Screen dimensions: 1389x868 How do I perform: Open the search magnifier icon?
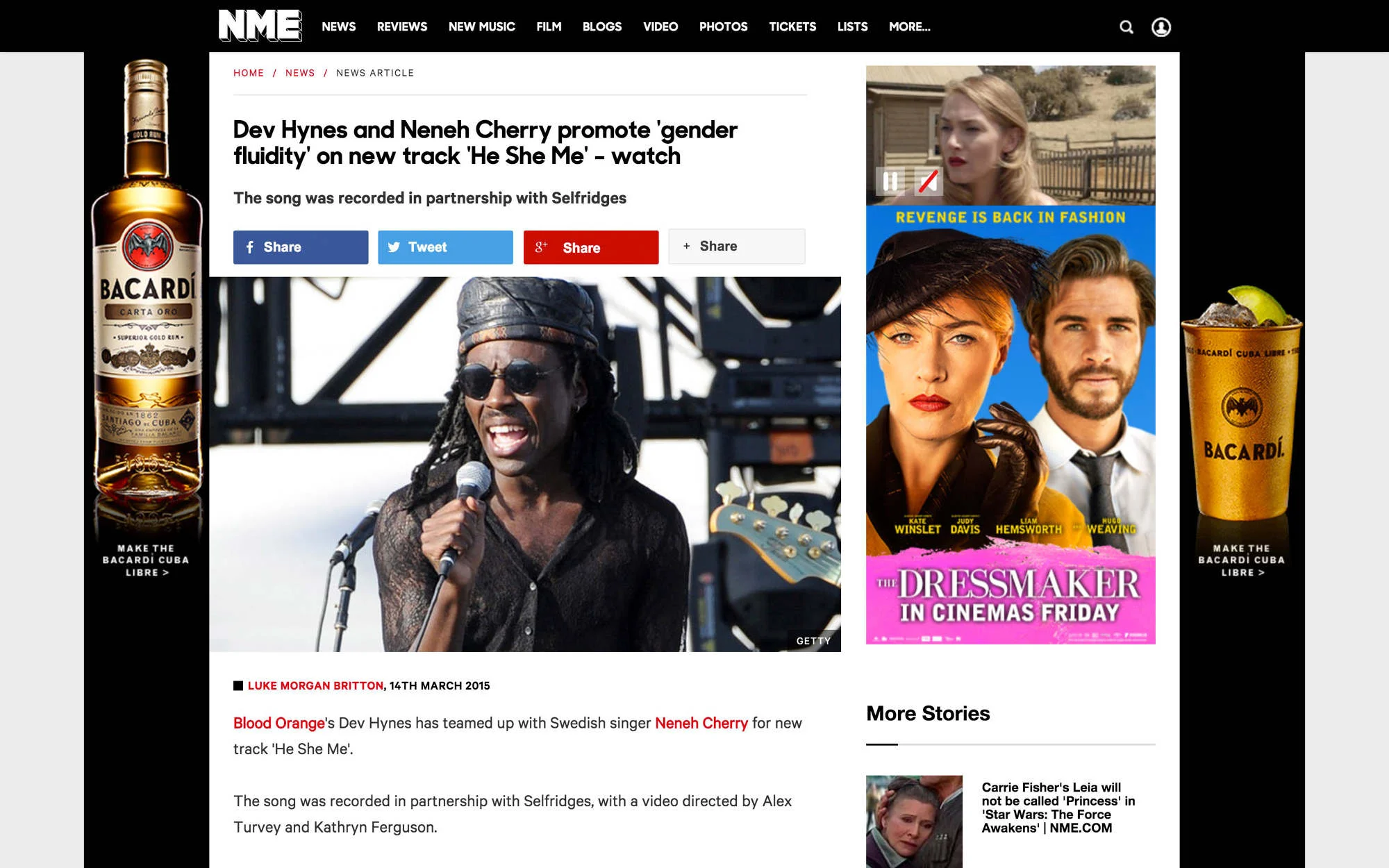tap(1126, 27)
